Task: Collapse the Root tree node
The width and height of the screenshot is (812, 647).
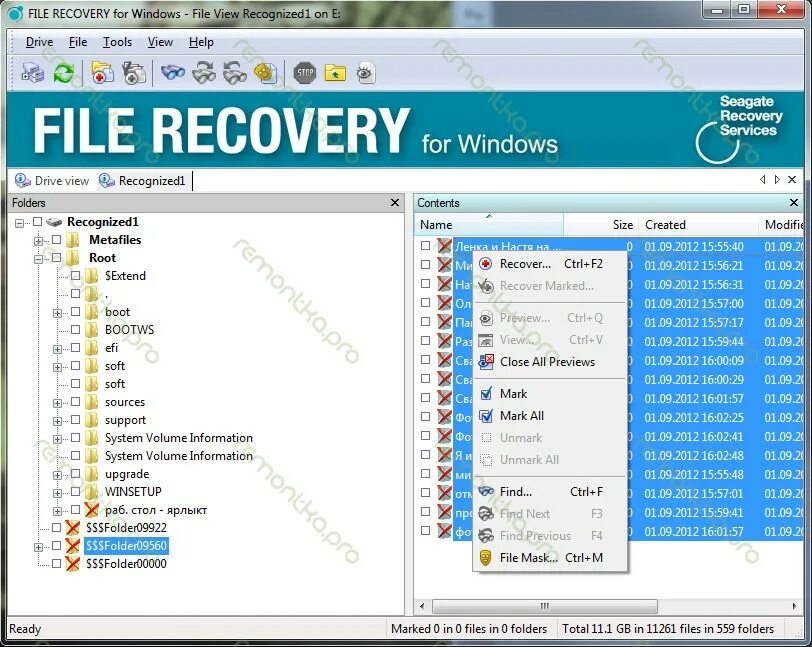Action: pyautogui.click(x=38, y=259)
